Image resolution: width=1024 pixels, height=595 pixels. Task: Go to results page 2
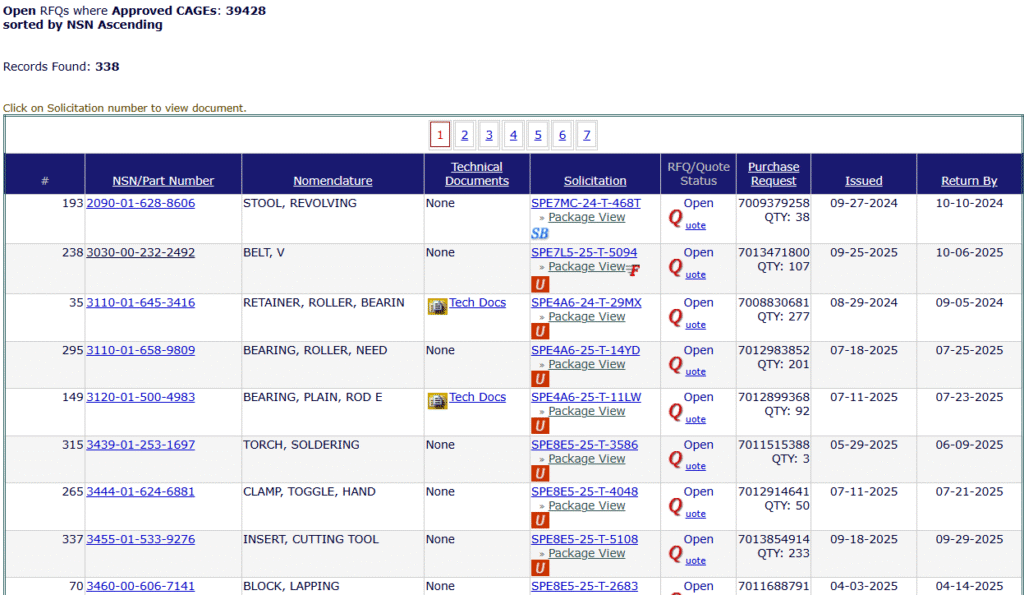coord(464,135)
